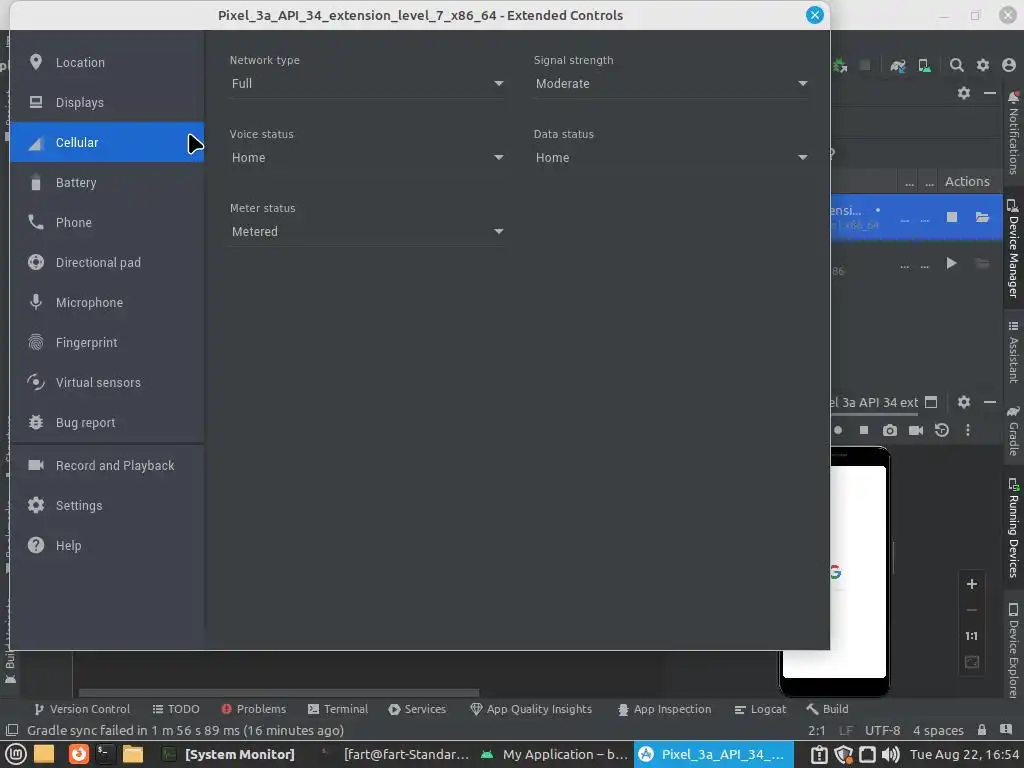The width and height of the screenshot is (1024, 768).
Task: Open the Directional pad controls
Action: coord(107,263)
